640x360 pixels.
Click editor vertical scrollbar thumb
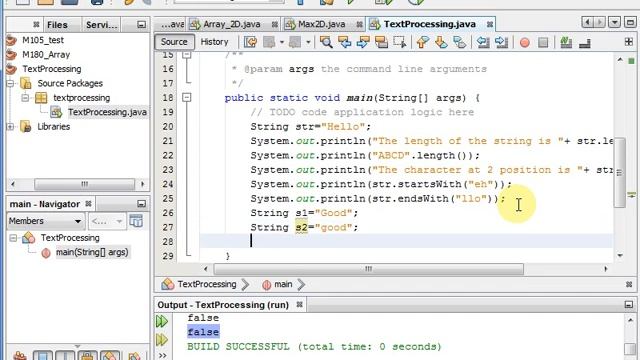620,173
